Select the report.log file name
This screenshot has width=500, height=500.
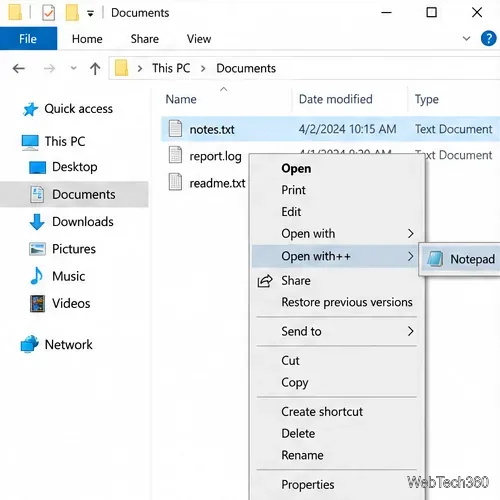[x=215, y=156]
